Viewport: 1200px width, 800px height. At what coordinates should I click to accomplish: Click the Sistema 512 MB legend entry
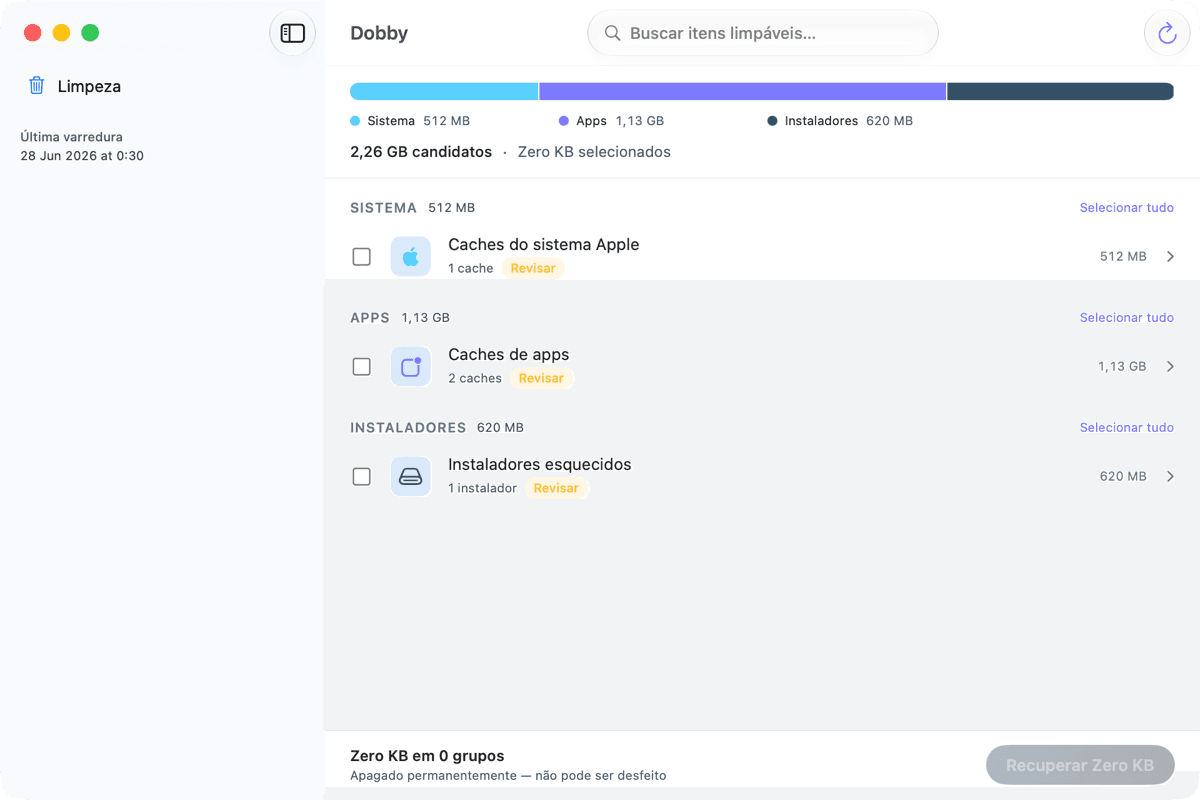[410, 121]
